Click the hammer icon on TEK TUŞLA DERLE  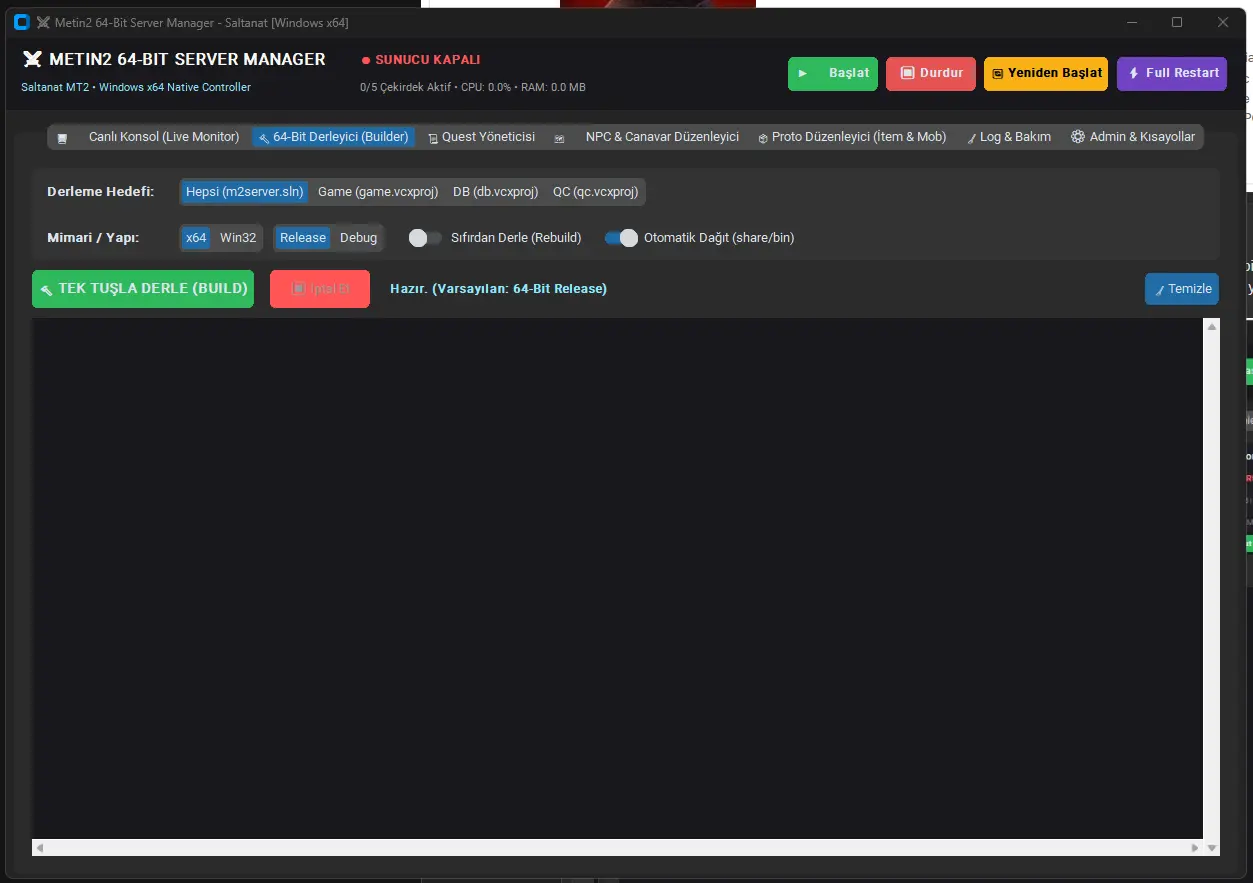click(x=46, y=289)
